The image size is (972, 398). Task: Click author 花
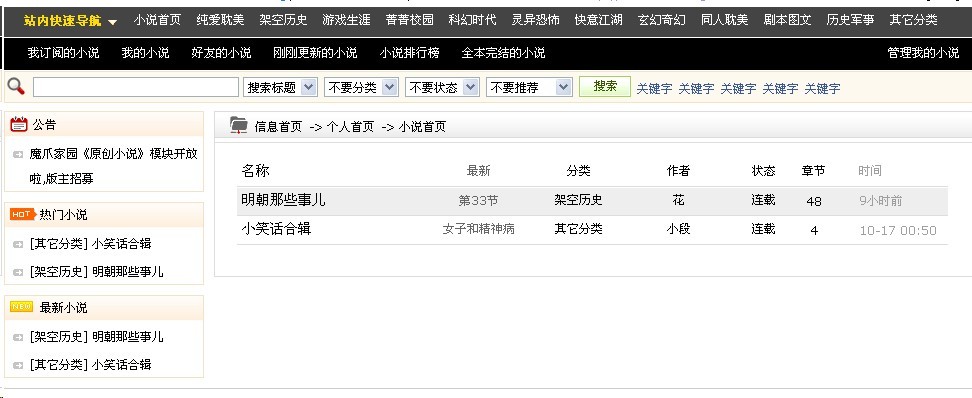678,200
